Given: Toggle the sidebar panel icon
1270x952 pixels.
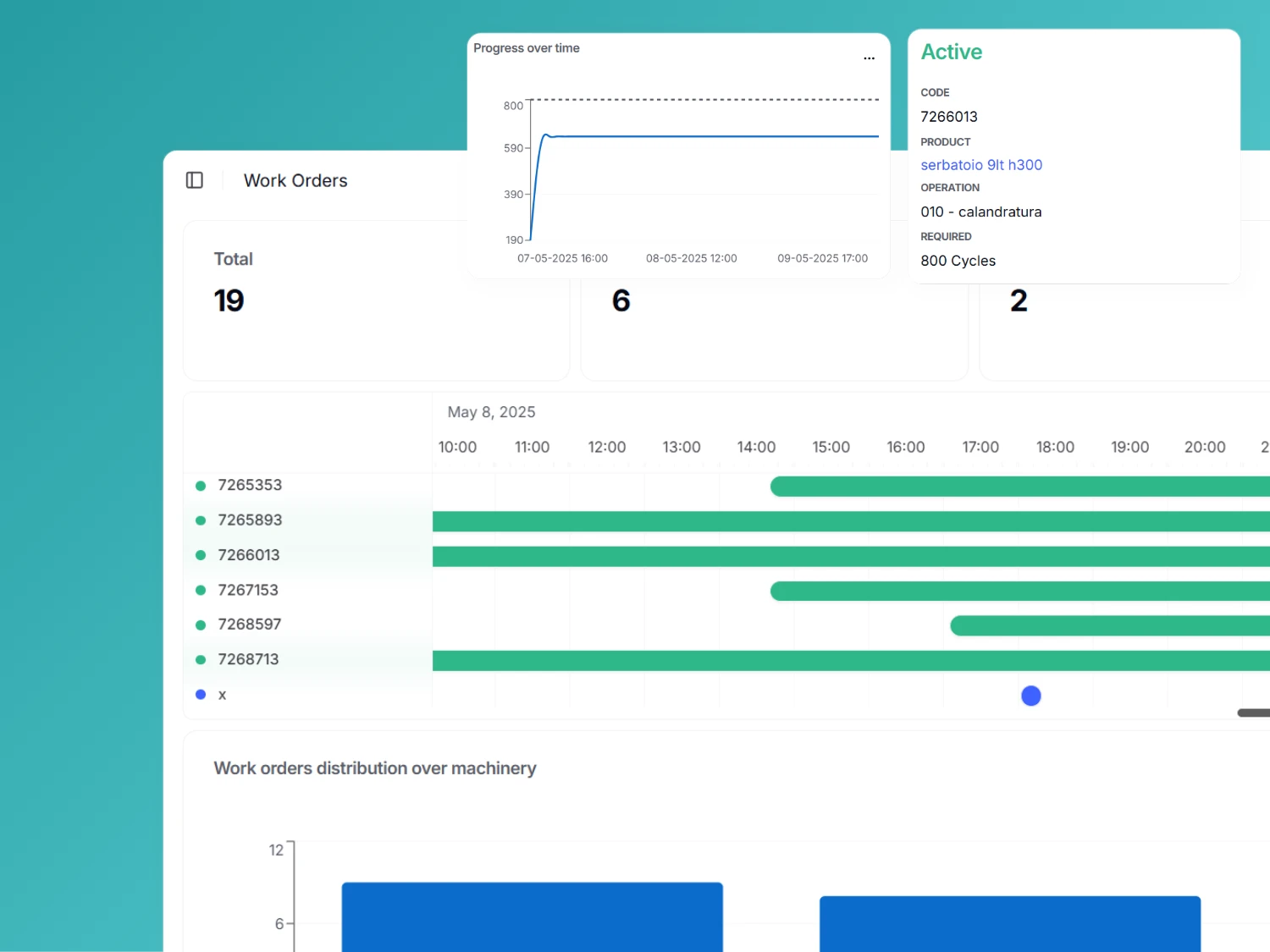Looking at the screenshot, I should click(195, 180).
